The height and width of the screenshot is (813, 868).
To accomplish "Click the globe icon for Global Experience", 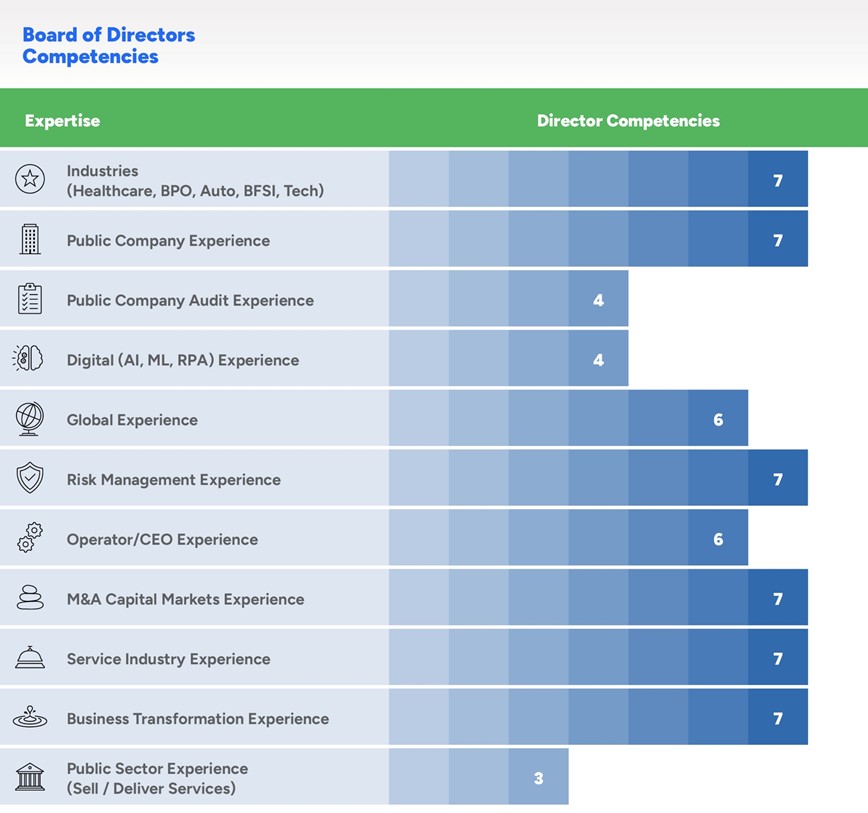I will pyautogui.click(x=30, y=419).
